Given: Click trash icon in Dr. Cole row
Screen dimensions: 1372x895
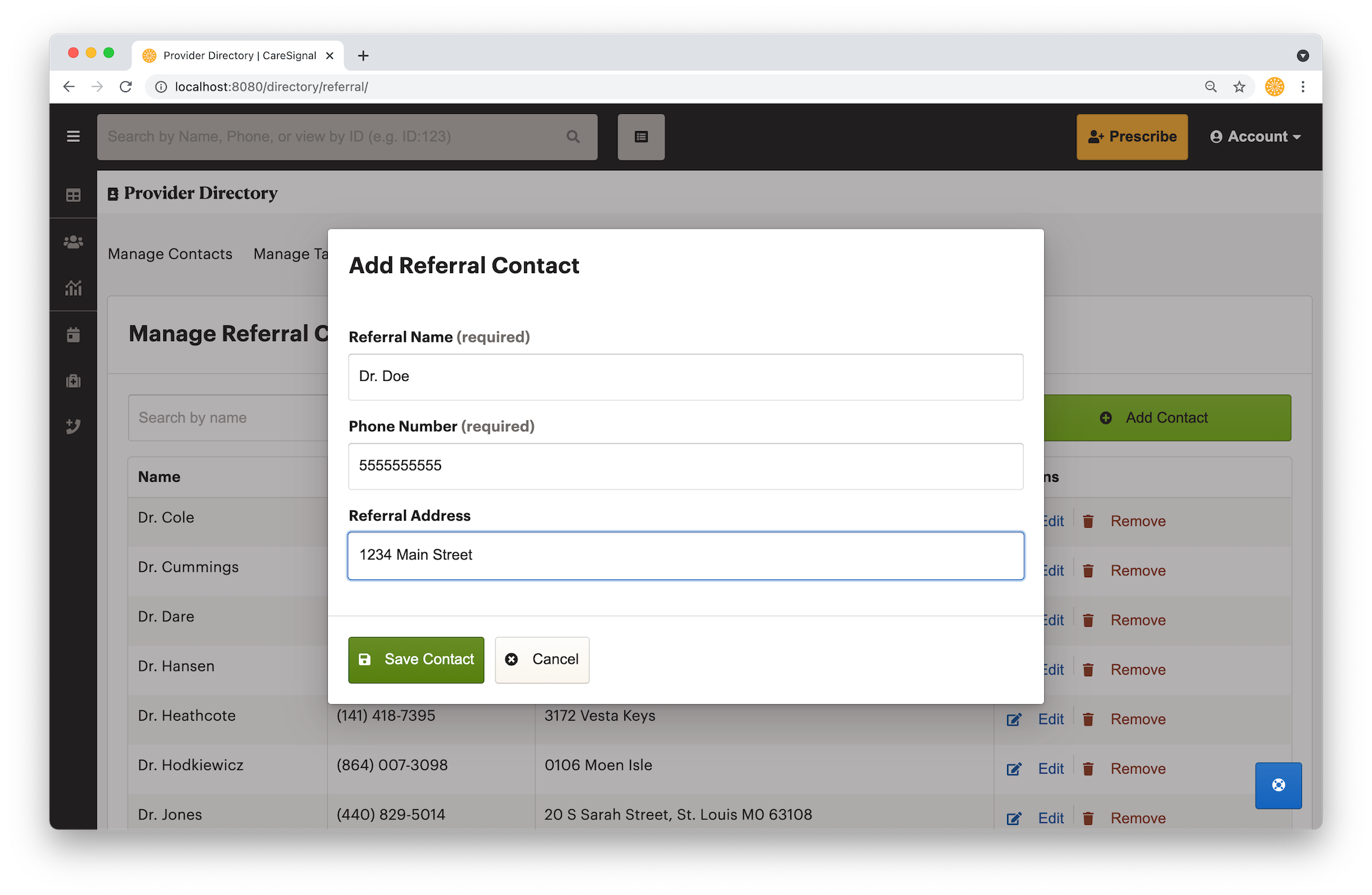Looking at the screenshot, I should click(1088, 521).
